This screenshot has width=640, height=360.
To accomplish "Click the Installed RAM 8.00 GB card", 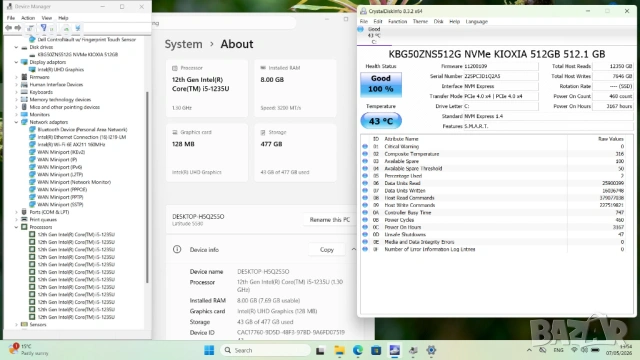I will (296, 88).
